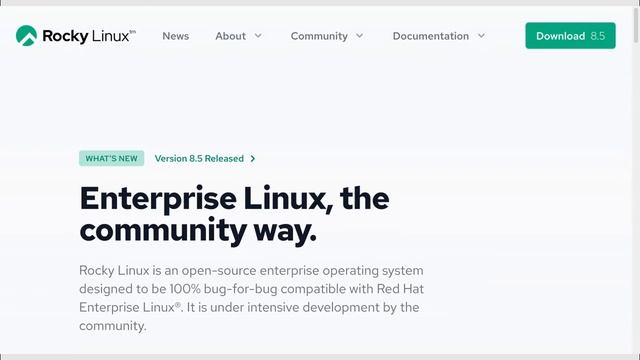The width and height of the screenshot is (640, 360).
Task: Expand the Documentation dropdown chevron
Action: coord(482,36)
